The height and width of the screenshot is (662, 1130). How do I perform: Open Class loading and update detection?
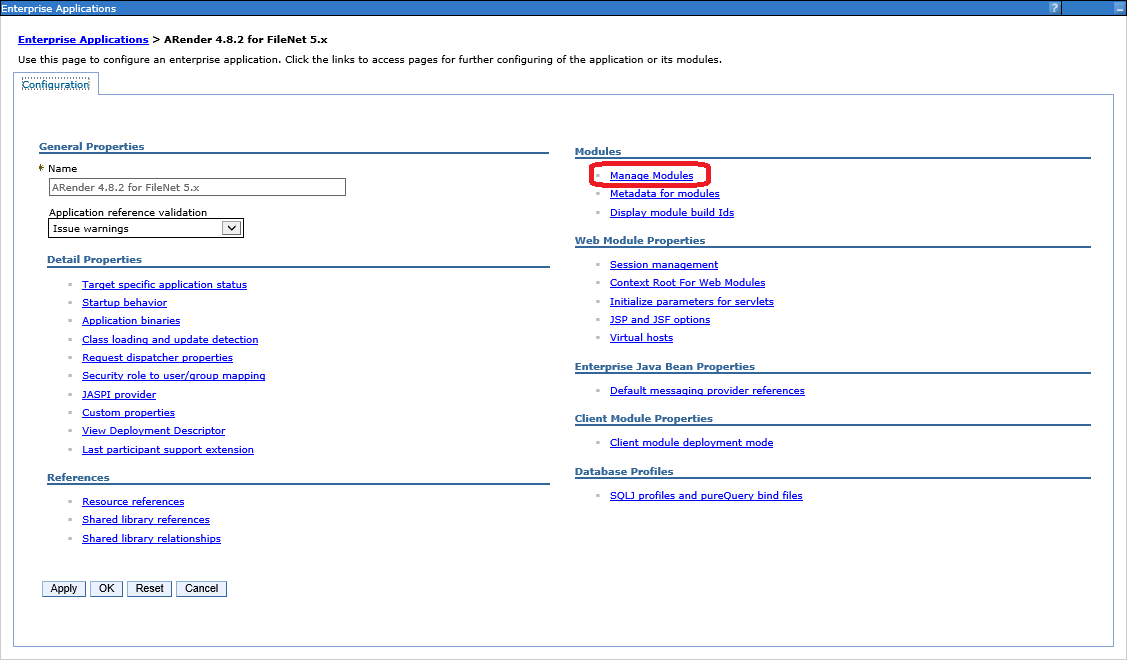click(170, 340)
